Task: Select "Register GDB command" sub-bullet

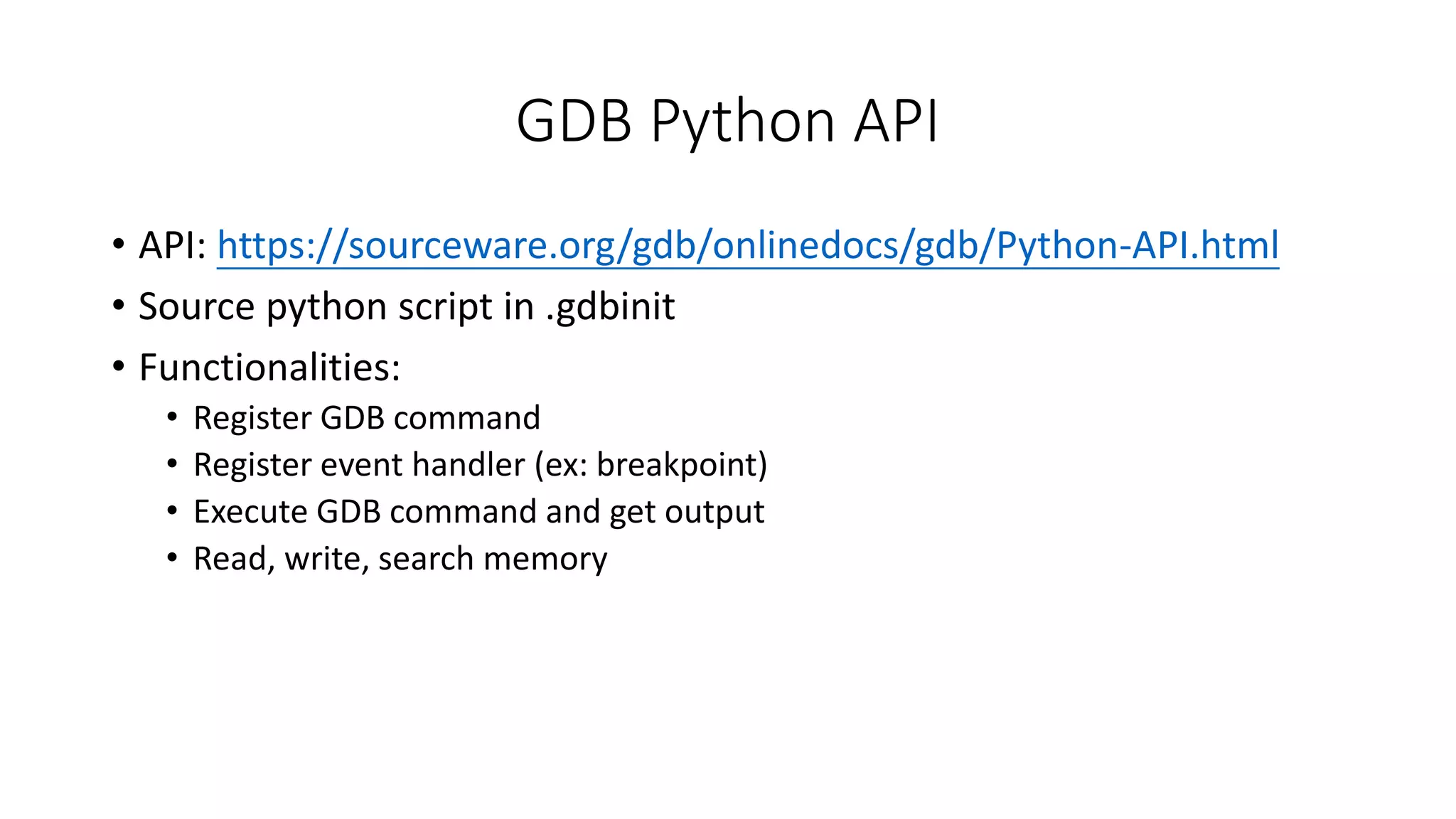Action: 367,417
